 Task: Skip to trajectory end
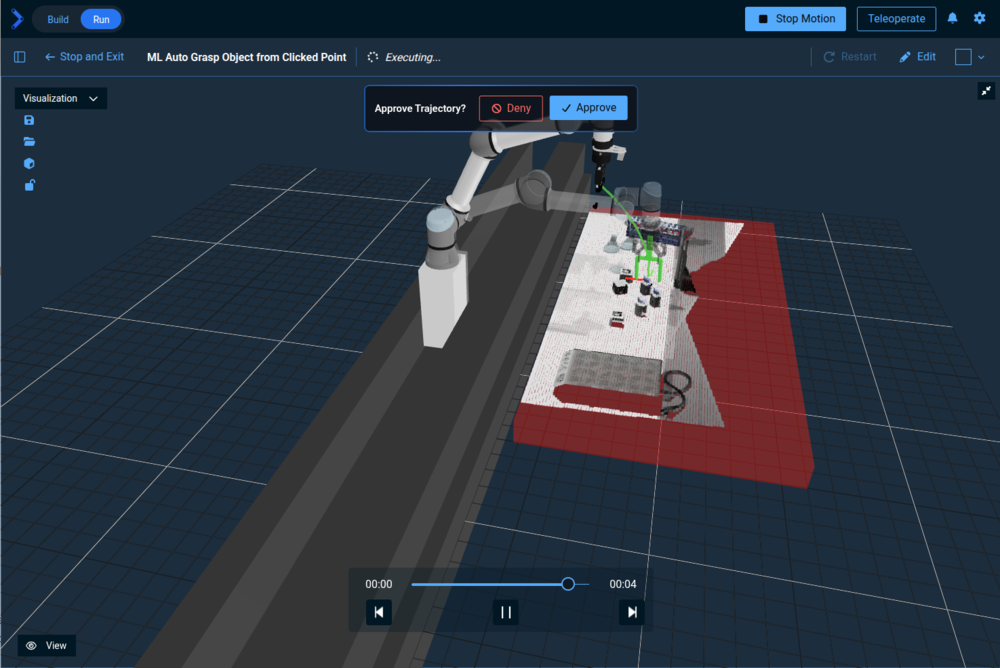[x=631, y=612]
